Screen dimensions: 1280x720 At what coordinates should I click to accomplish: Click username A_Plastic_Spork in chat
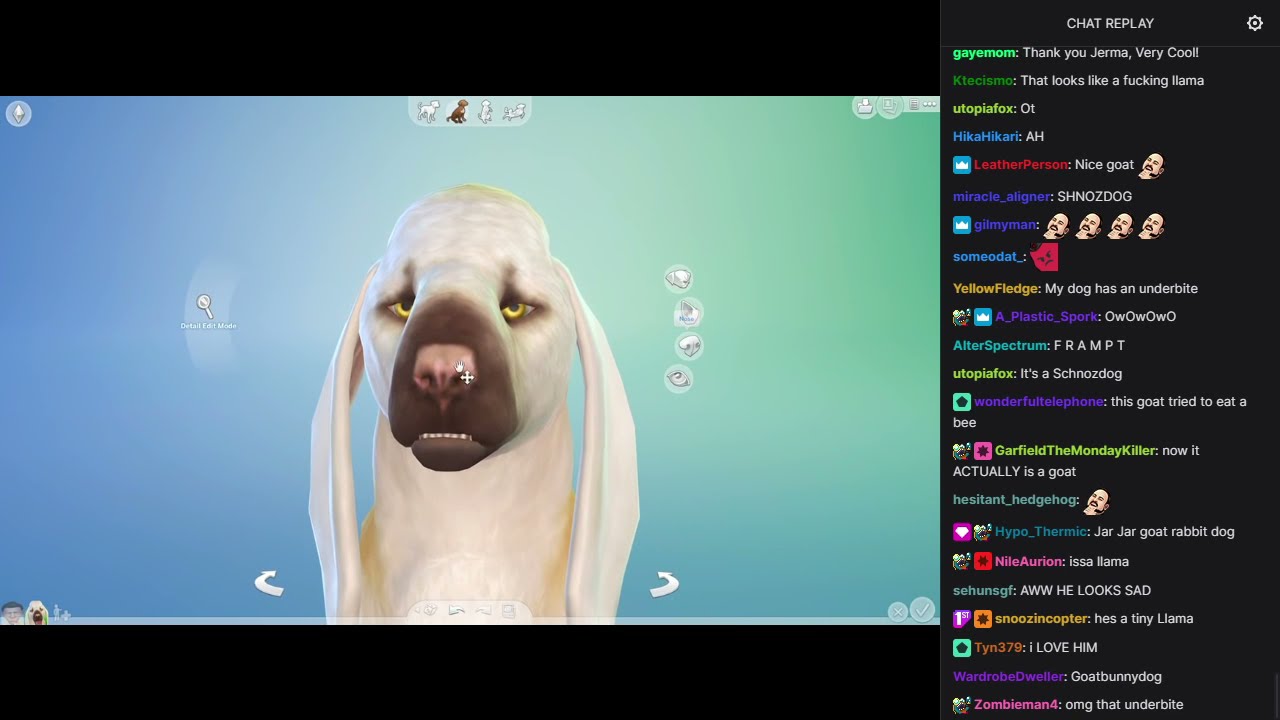pyautogui.click(x=1046, y=316)
